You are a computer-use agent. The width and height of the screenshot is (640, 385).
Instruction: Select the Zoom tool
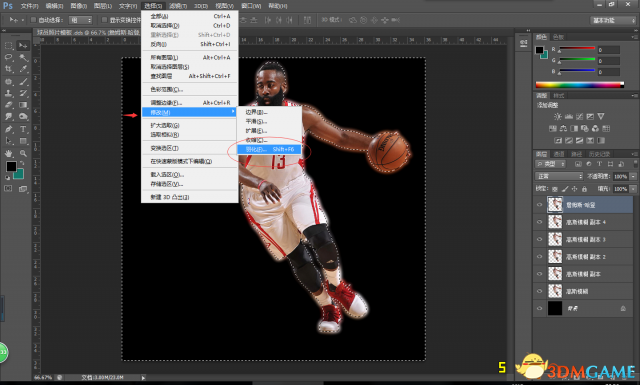click(x=23, y=154)
